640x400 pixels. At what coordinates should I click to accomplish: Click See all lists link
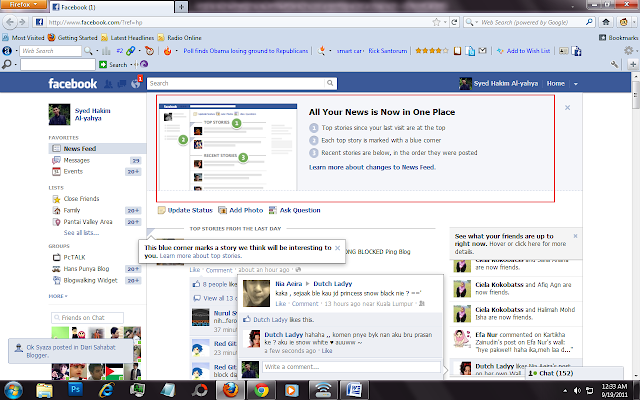(81, 233)
